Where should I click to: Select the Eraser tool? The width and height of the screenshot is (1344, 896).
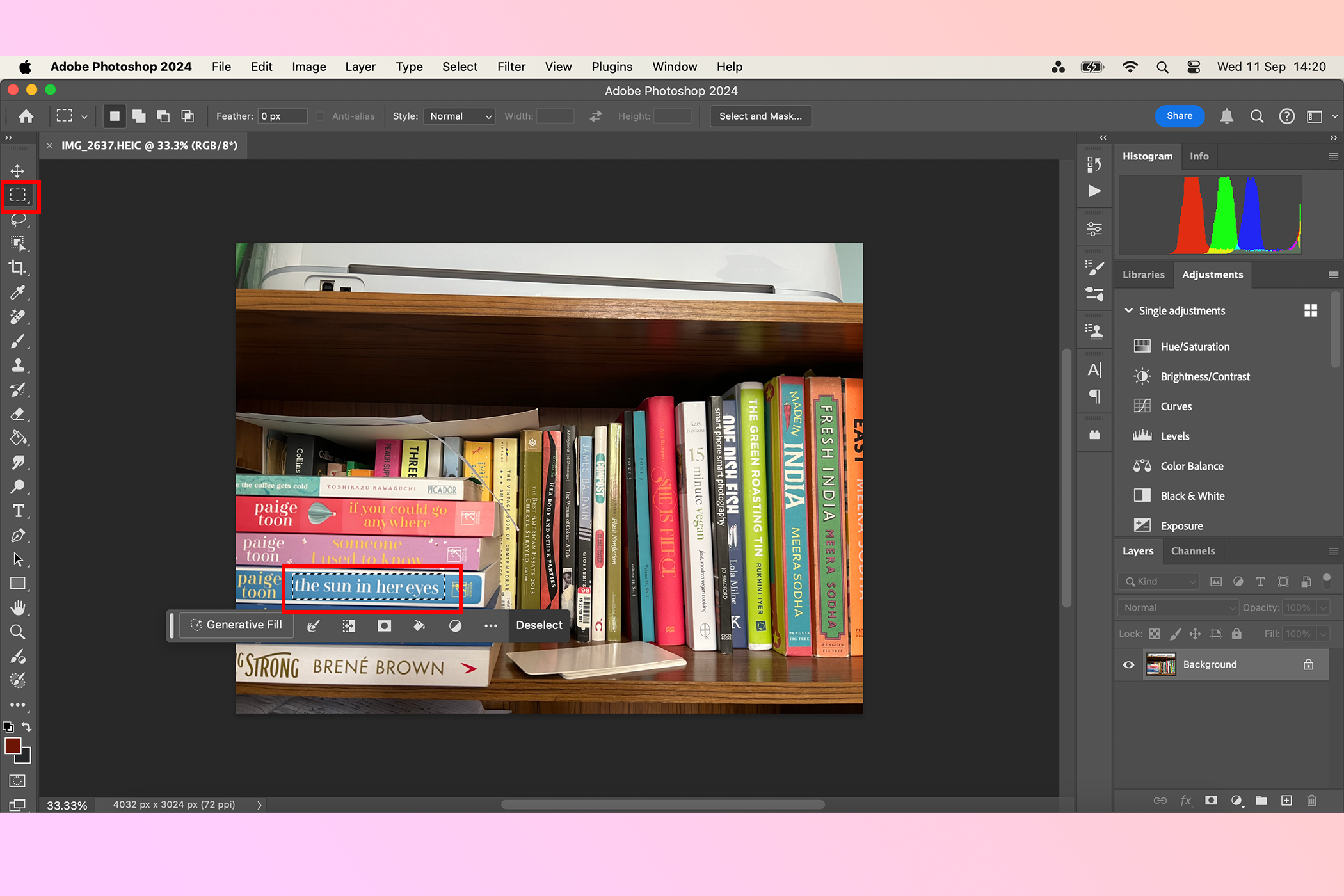18,414
